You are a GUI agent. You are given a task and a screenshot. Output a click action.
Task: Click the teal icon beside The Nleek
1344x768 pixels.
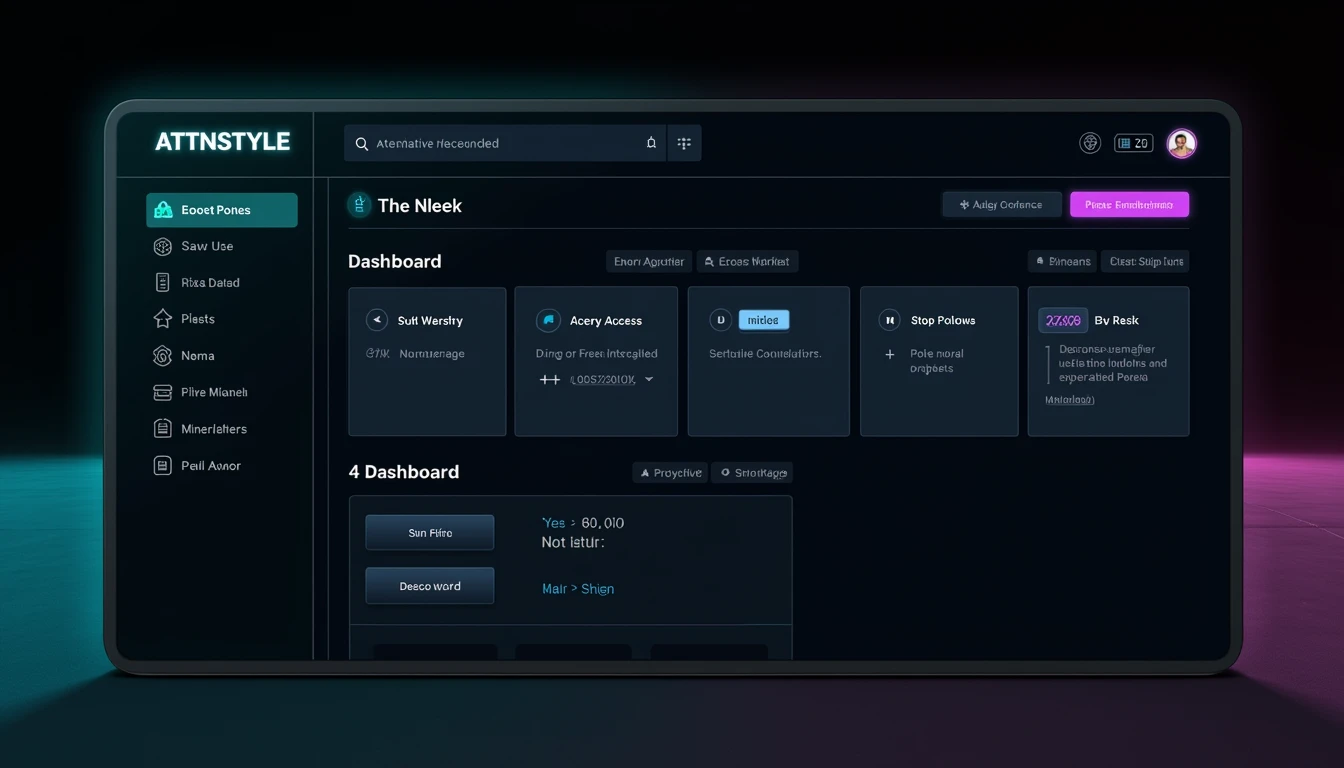point(358,205)
